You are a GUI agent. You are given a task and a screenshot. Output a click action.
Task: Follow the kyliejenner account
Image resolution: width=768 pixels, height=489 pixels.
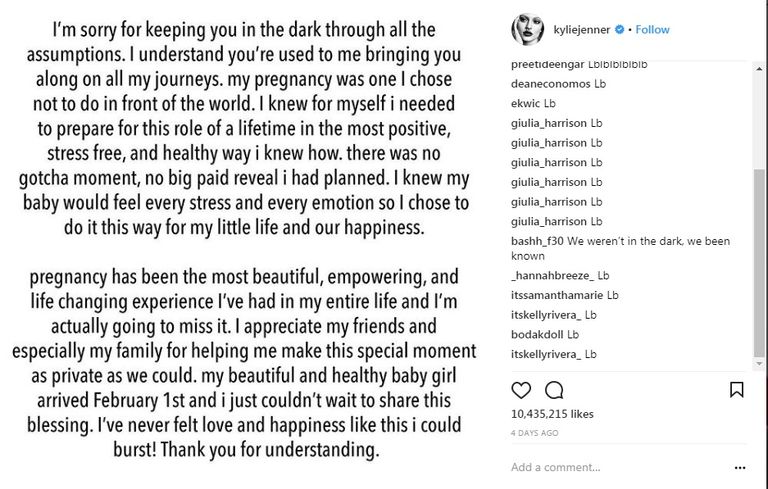click(651, 30)
